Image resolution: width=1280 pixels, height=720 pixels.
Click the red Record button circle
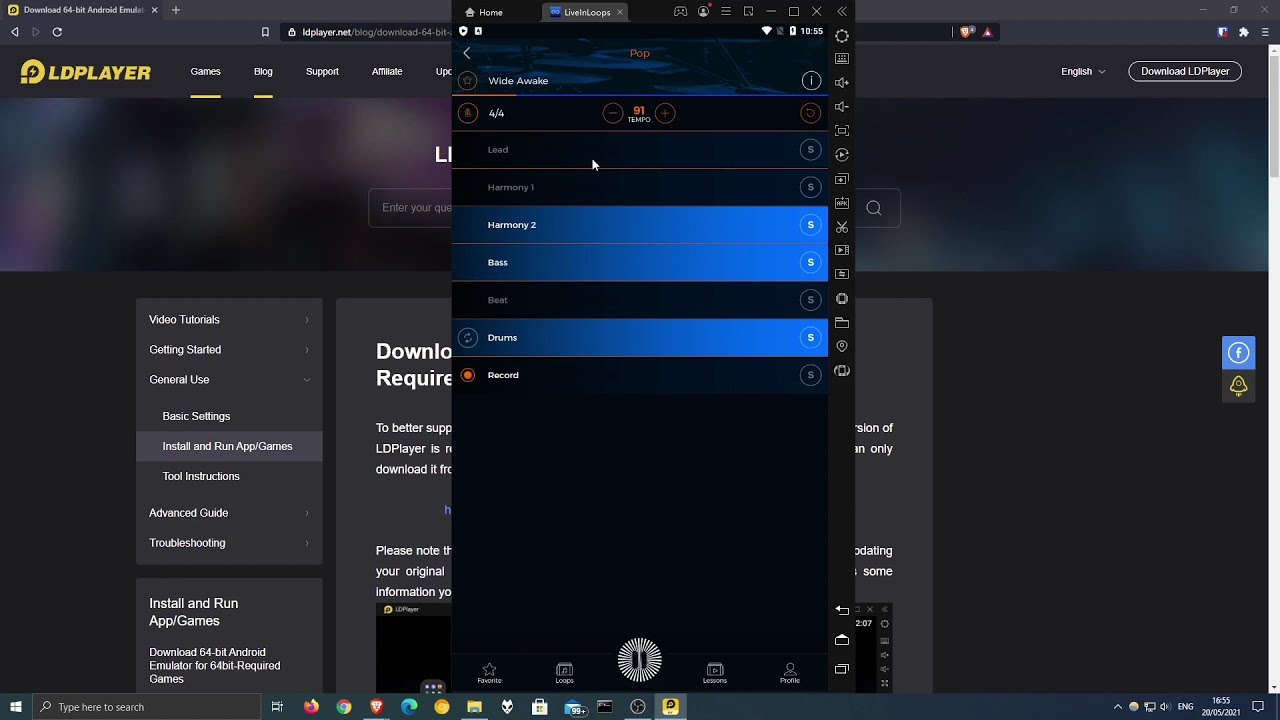click(x=468, y=375)
